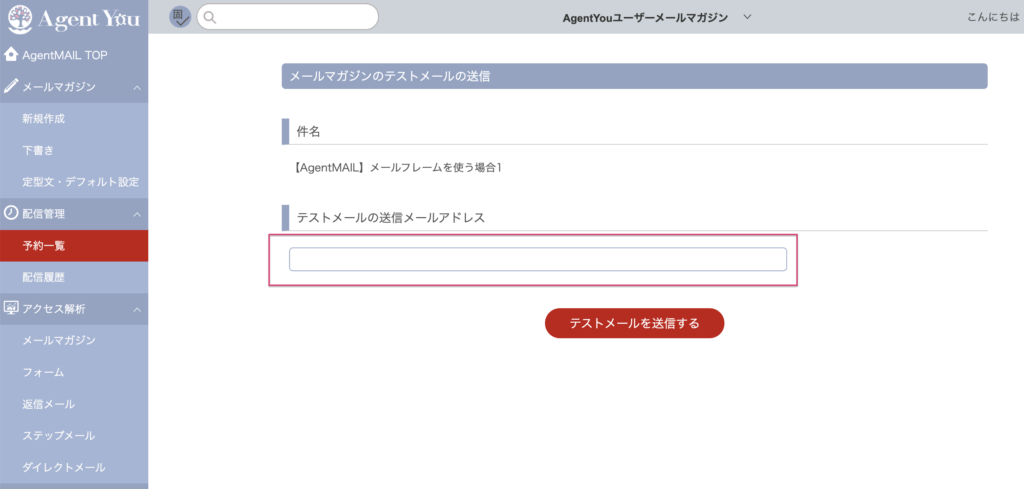Click the magnifier icon in search box

click(210, 18)
